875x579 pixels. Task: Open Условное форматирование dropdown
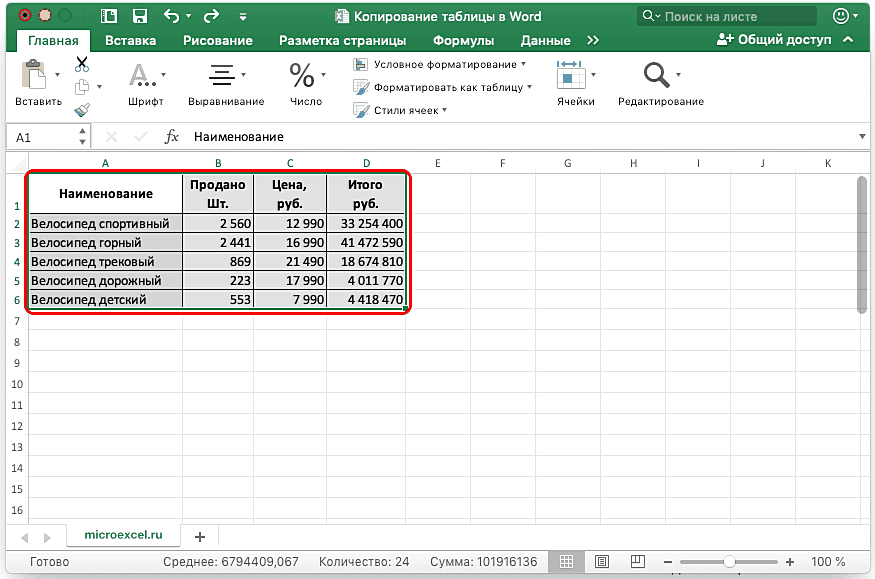[440, 65]
